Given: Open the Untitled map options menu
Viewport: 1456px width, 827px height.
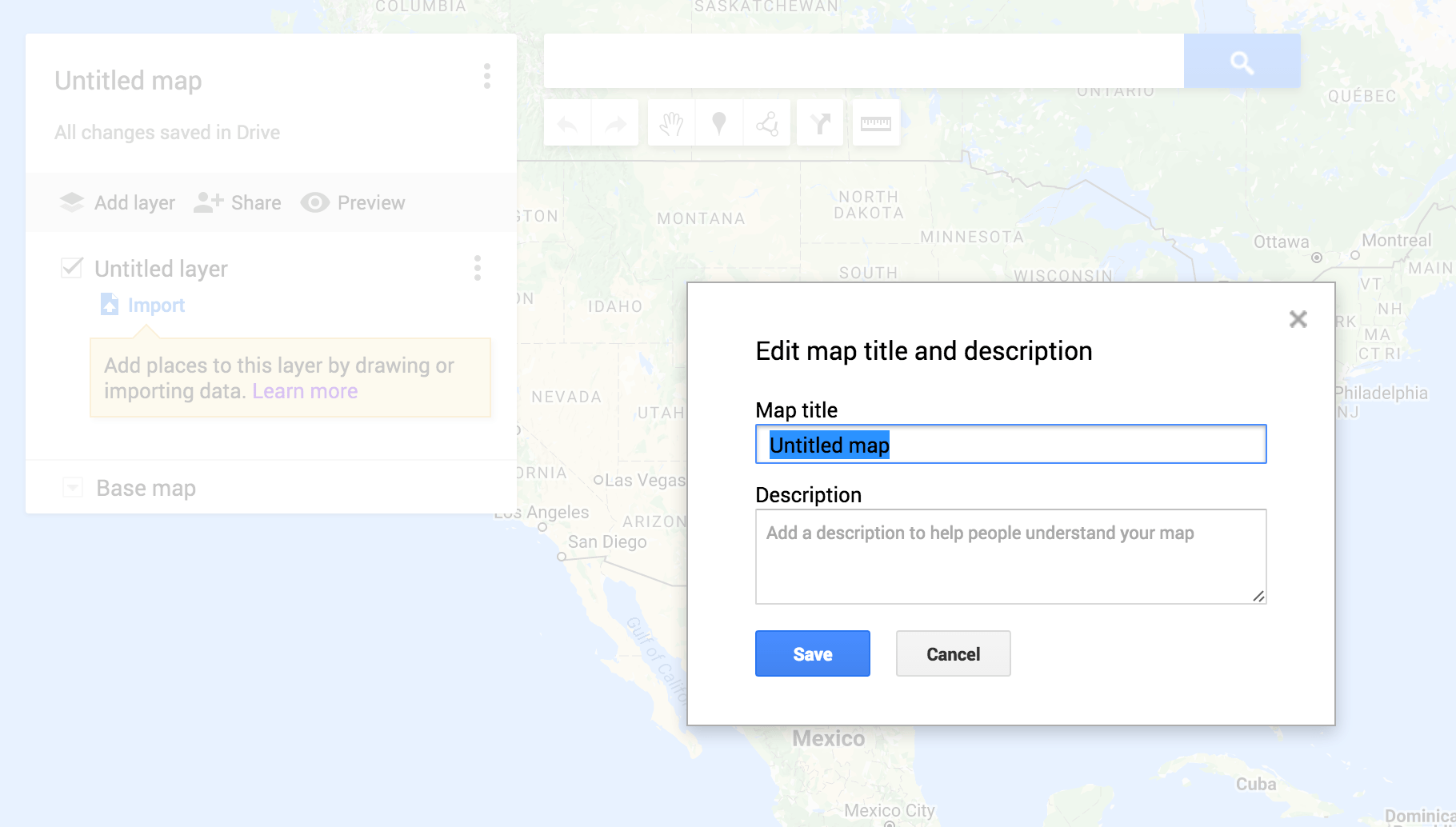Looking at the screenshot, I should pyautogui.click(x=486, y=77).
